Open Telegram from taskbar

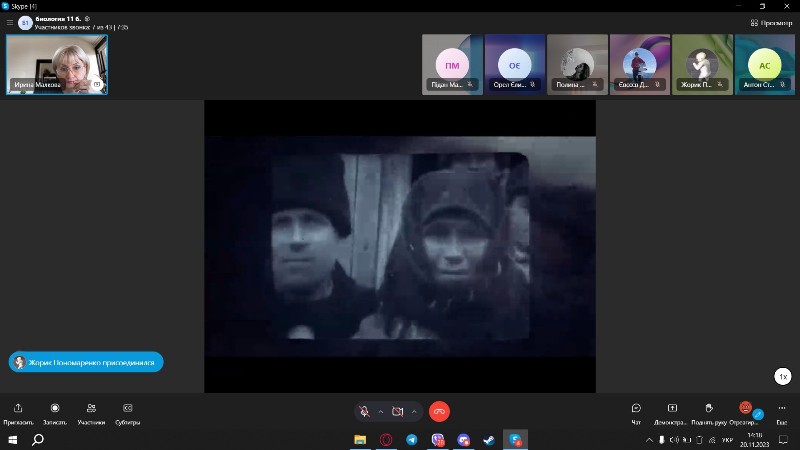tap(412, 440)
